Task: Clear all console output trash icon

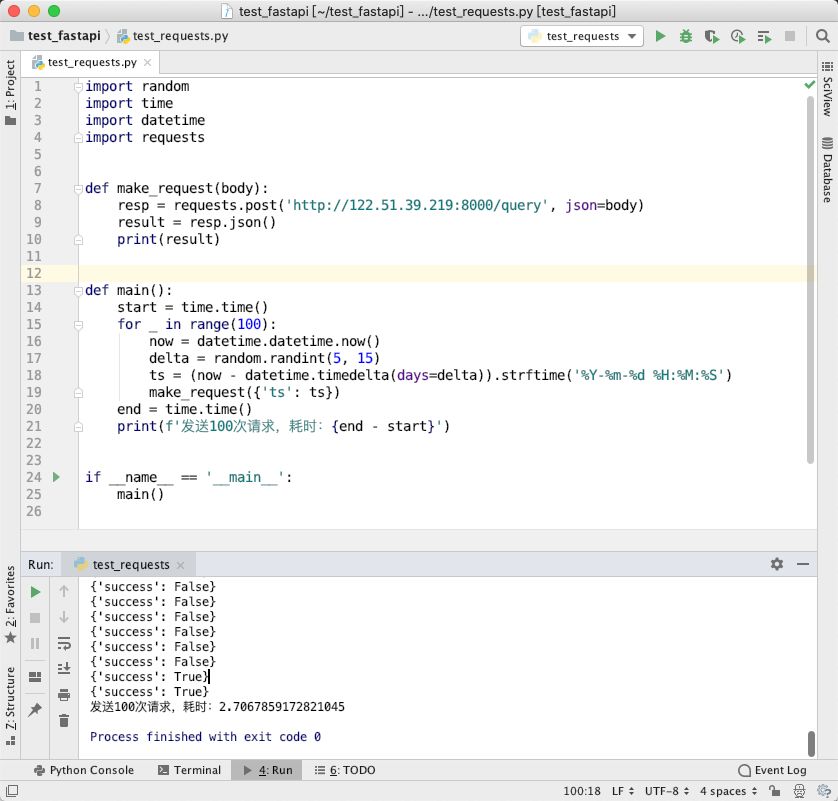Action: [64, 720]
